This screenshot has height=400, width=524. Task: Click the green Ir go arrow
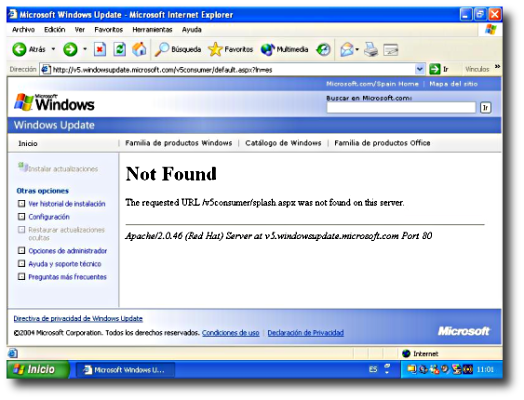pyautogui.click(x=434, y=69)
